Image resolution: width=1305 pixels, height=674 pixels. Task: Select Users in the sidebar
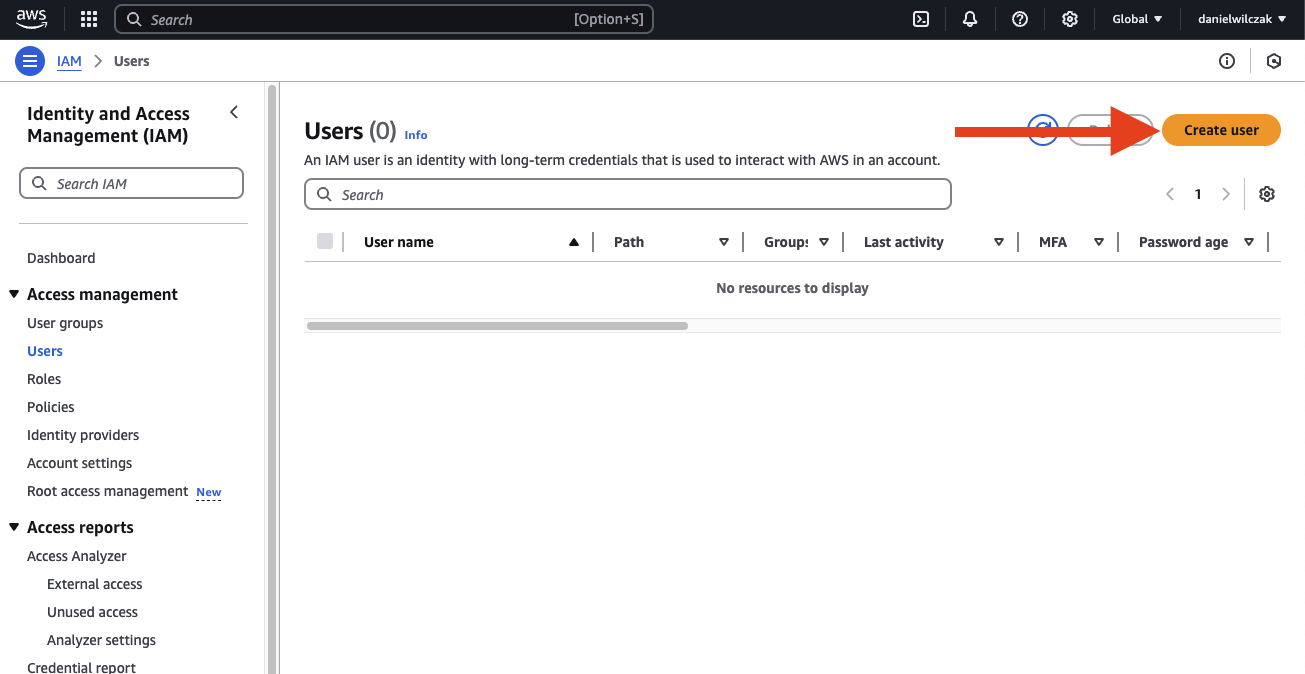point(45,351)
